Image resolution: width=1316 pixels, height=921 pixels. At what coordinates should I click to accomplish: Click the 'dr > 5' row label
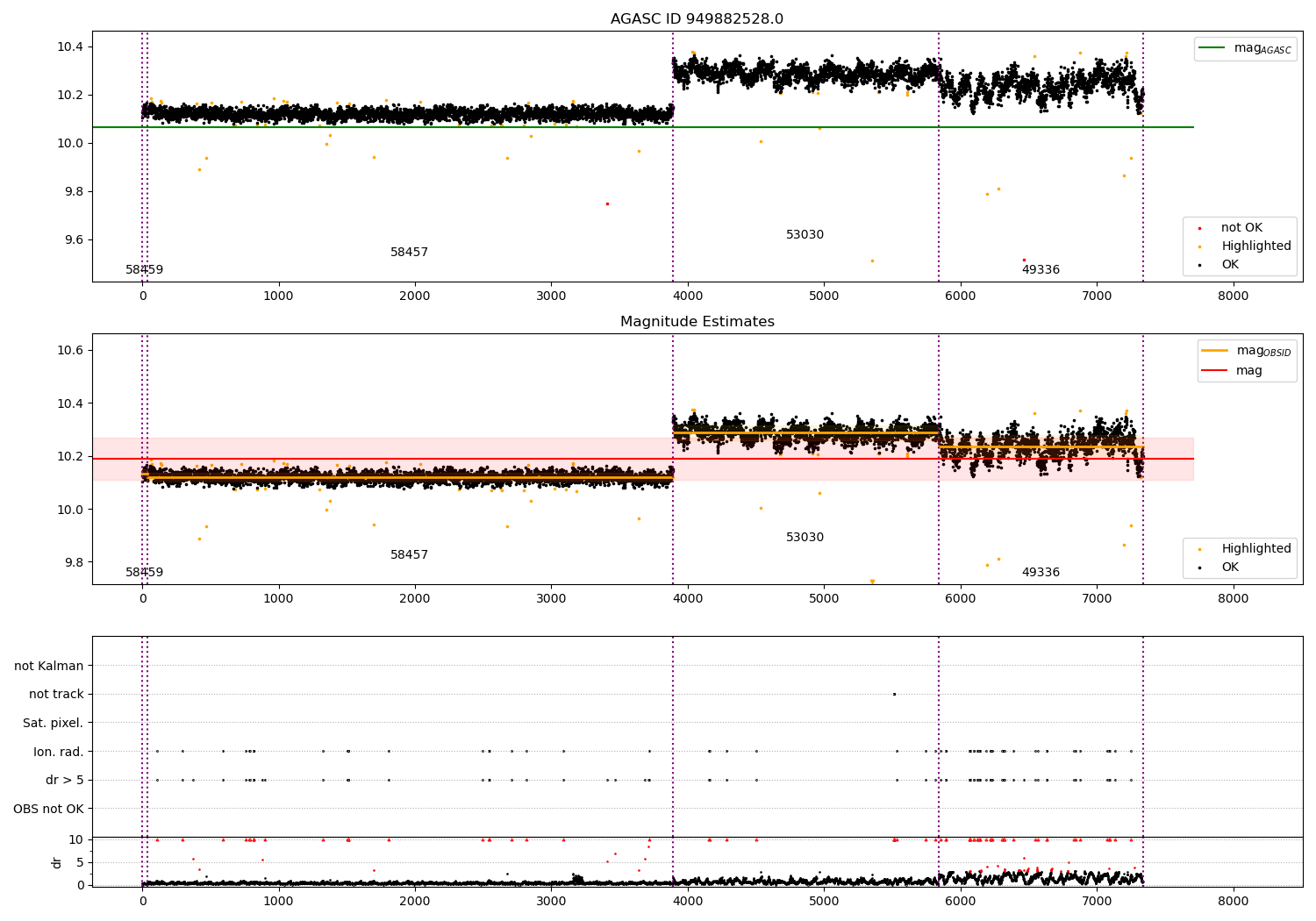(x=65, y=781)
